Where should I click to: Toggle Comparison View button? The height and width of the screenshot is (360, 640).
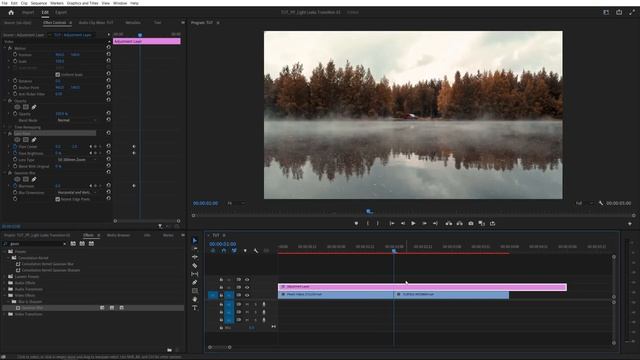tap(482, 223)
